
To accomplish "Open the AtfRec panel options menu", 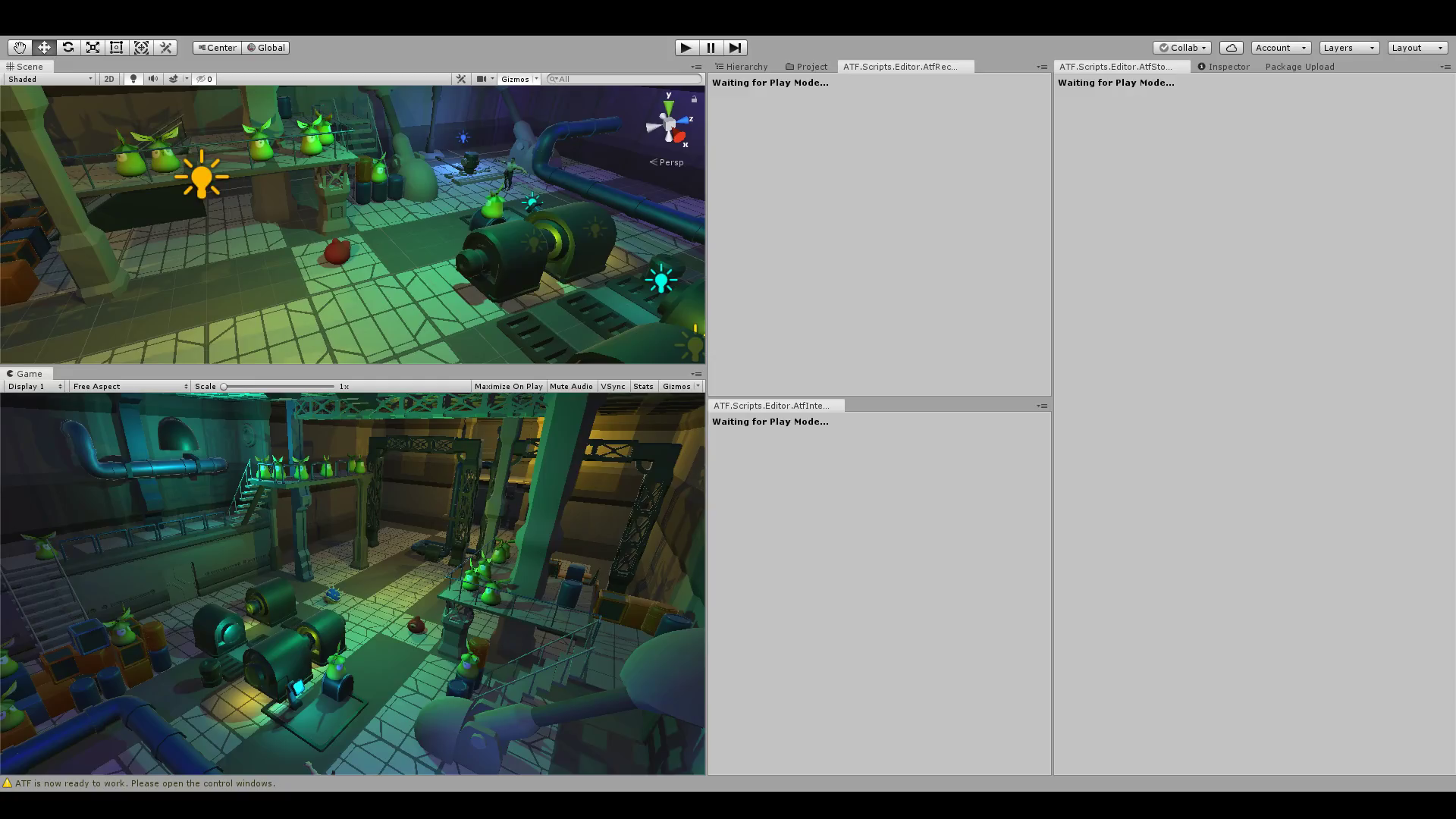I will (x=1042, y=67).
